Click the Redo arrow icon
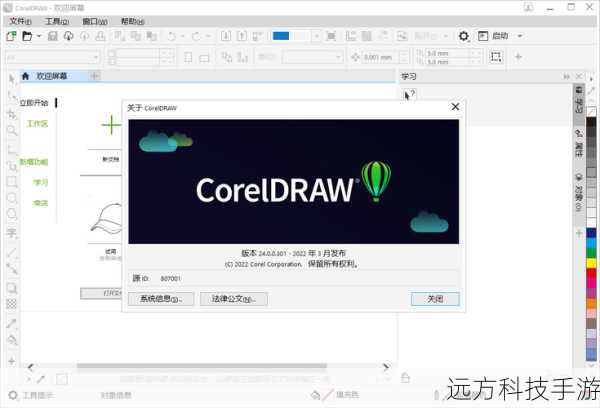This screenshot has height=408, width=600. pos(196,36)
